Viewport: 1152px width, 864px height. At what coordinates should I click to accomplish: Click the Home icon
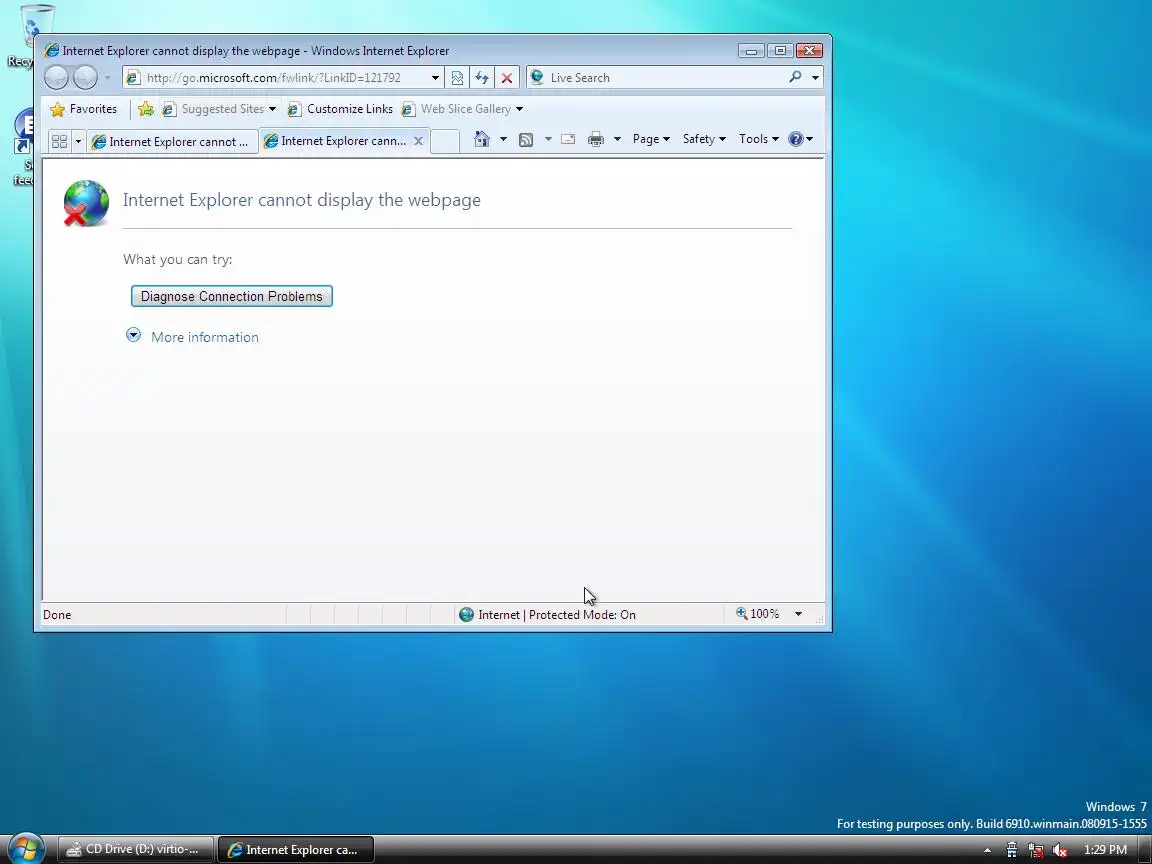point(481,139)
